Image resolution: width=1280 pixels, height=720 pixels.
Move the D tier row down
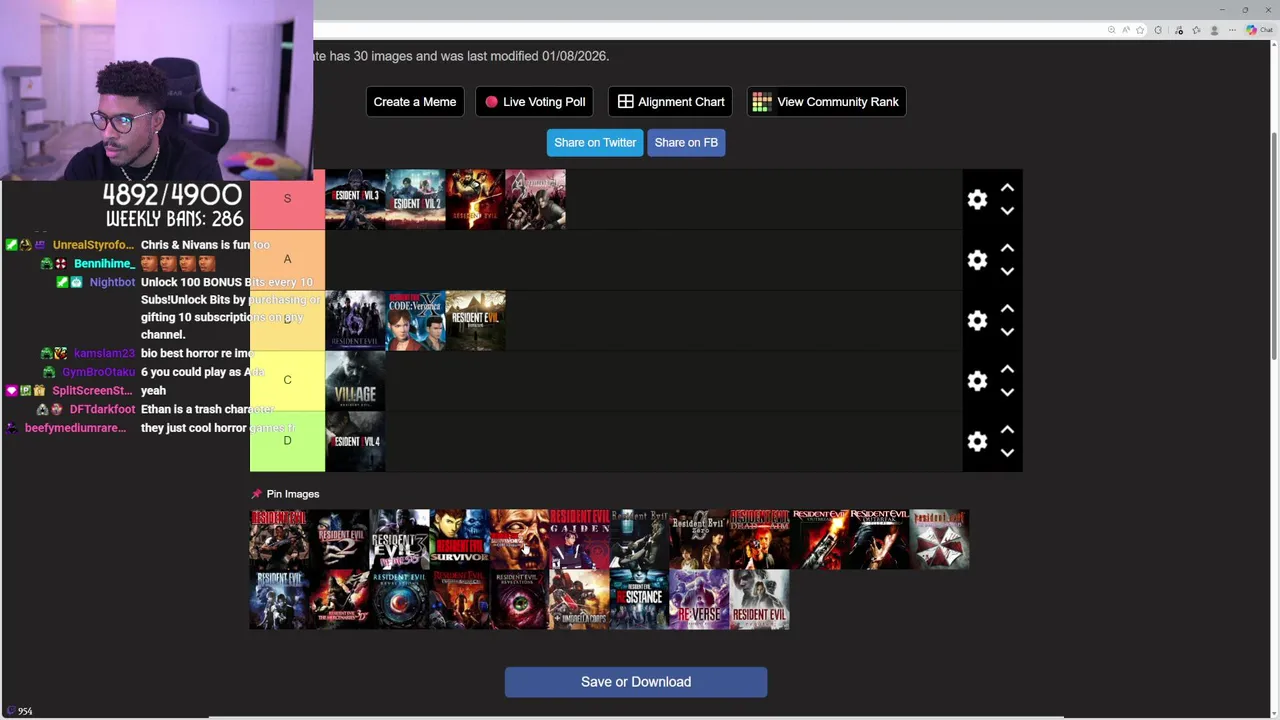click(1007, 453)
